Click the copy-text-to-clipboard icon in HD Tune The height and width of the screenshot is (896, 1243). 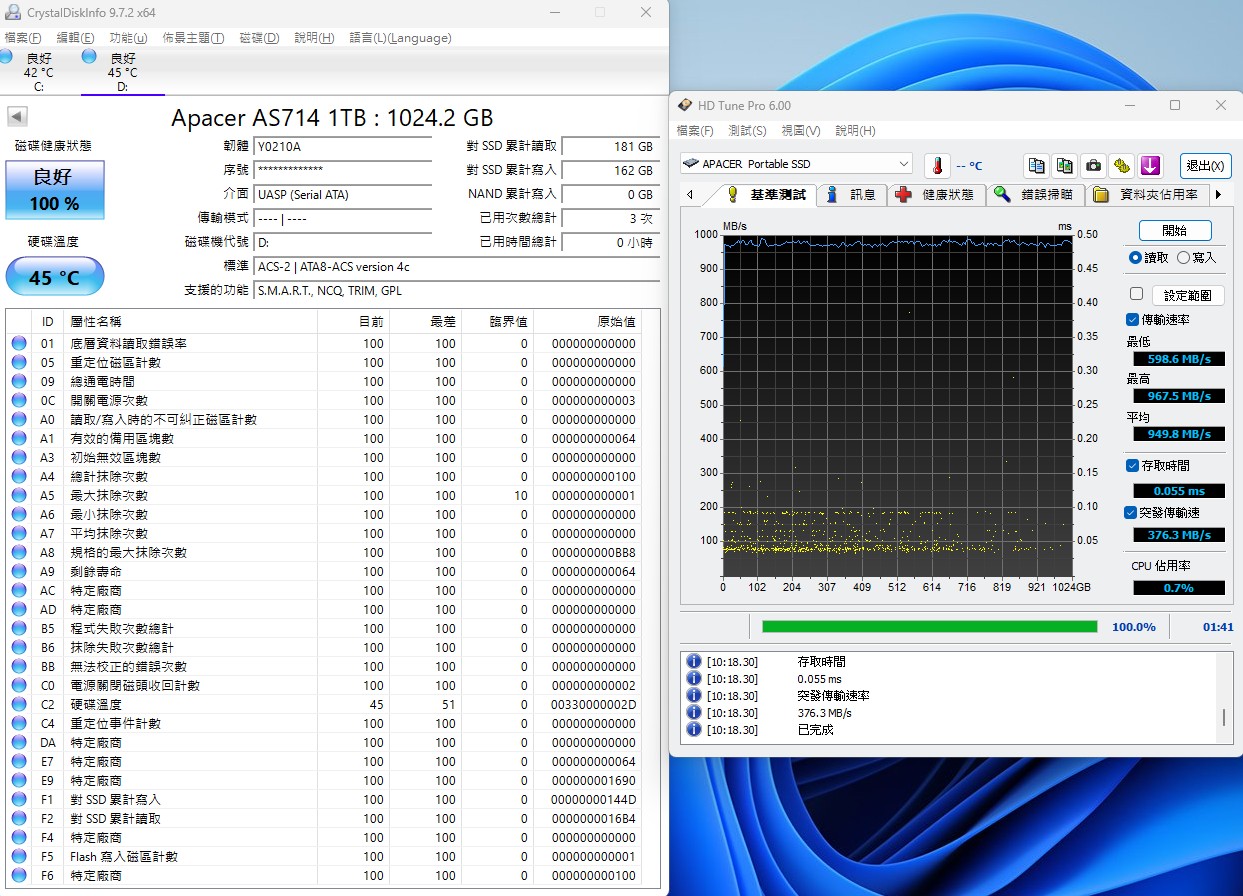1037,165
